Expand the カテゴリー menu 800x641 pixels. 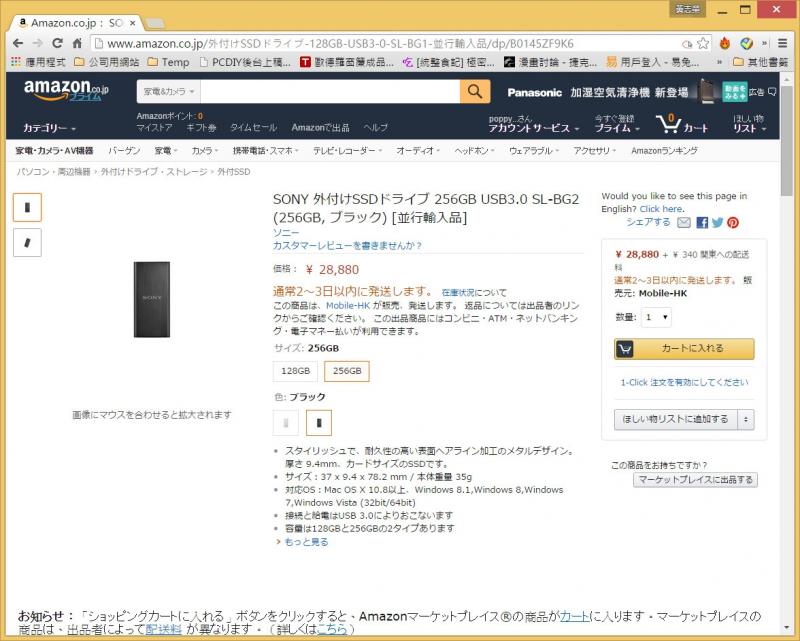[49, 128]
